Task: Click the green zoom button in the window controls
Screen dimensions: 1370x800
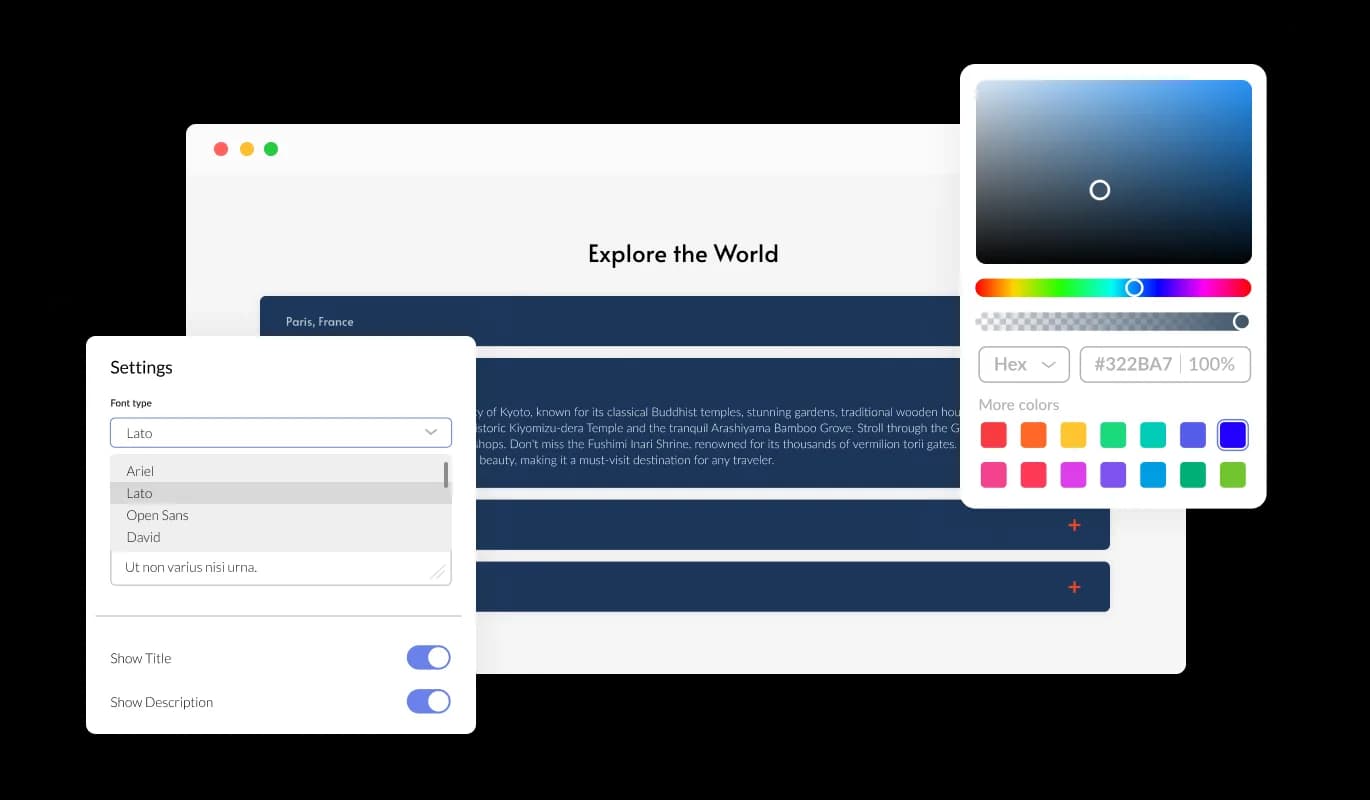Action: (270, 148)
